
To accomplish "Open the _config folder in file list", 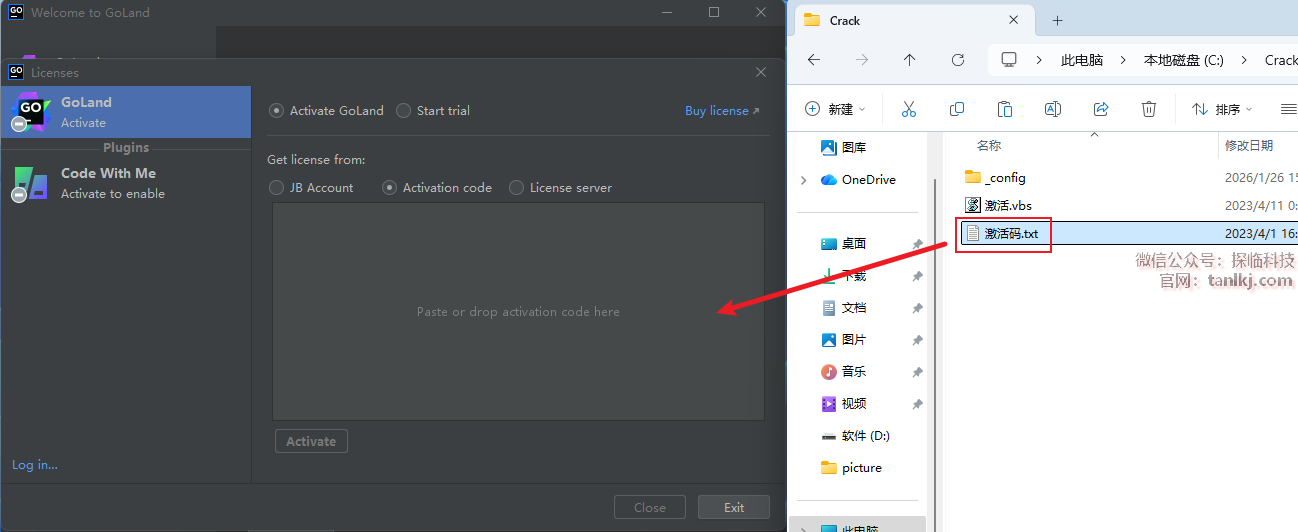I will click(1004, 178).
